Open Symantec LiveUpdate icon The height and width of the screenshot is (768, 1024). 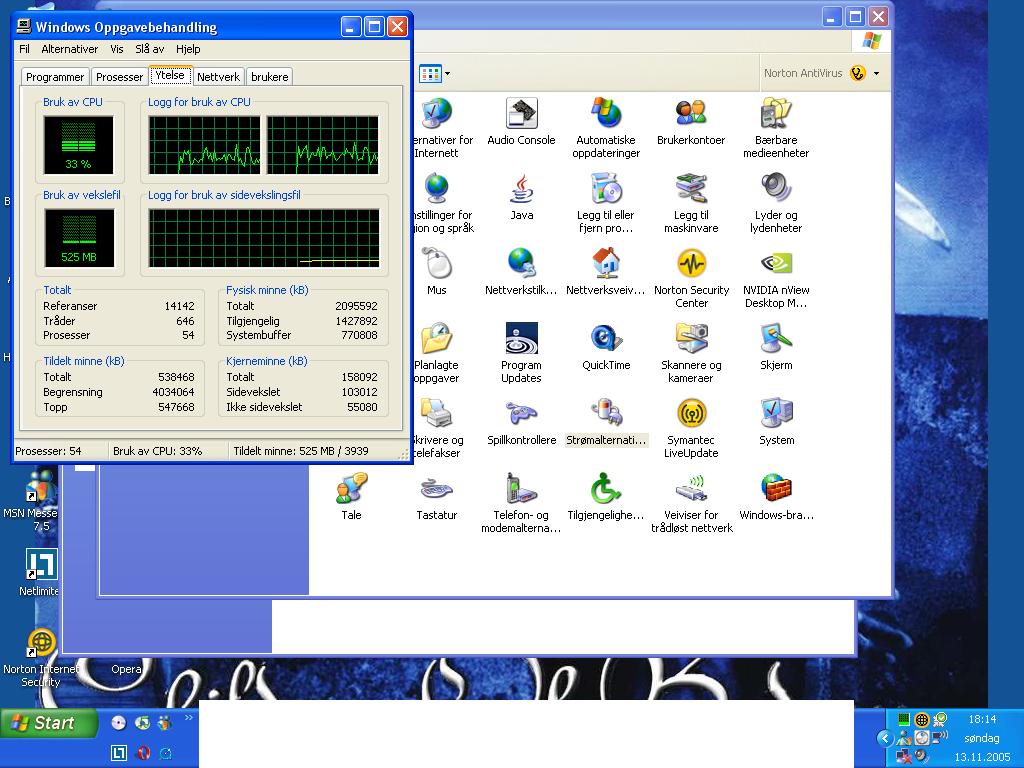(691, 428)
